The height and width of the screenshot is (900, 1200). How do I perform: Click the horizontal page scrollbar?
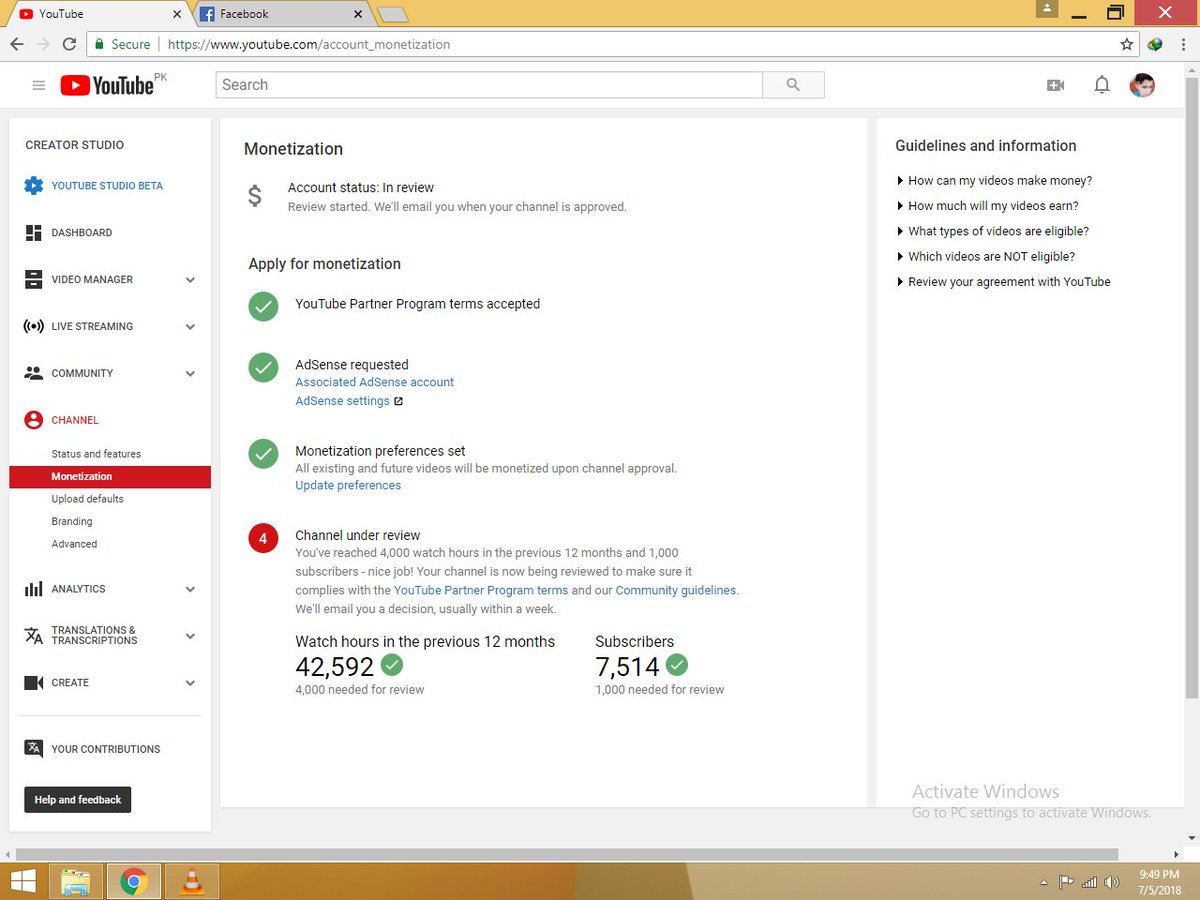pos(565,855)
